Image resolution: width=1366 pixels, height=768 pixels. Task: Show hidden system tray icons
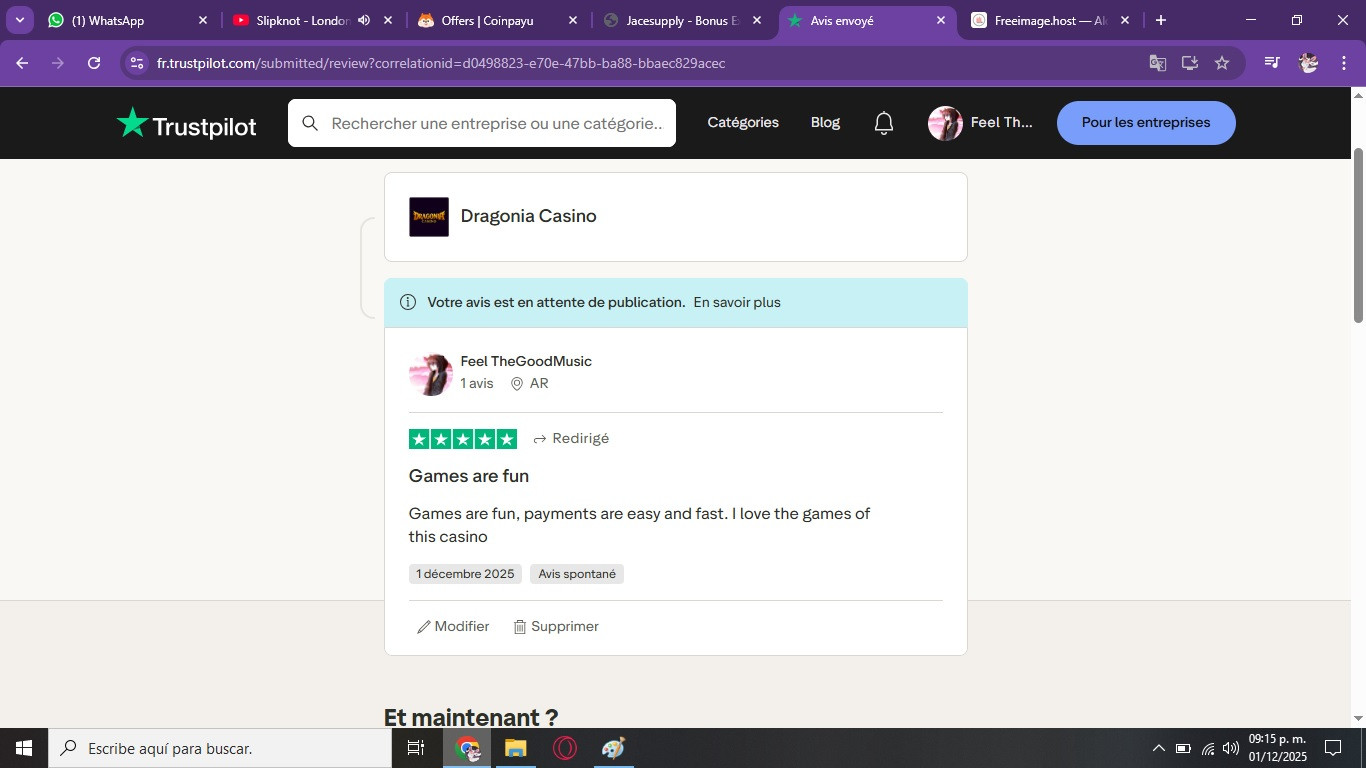(1159, 748)
